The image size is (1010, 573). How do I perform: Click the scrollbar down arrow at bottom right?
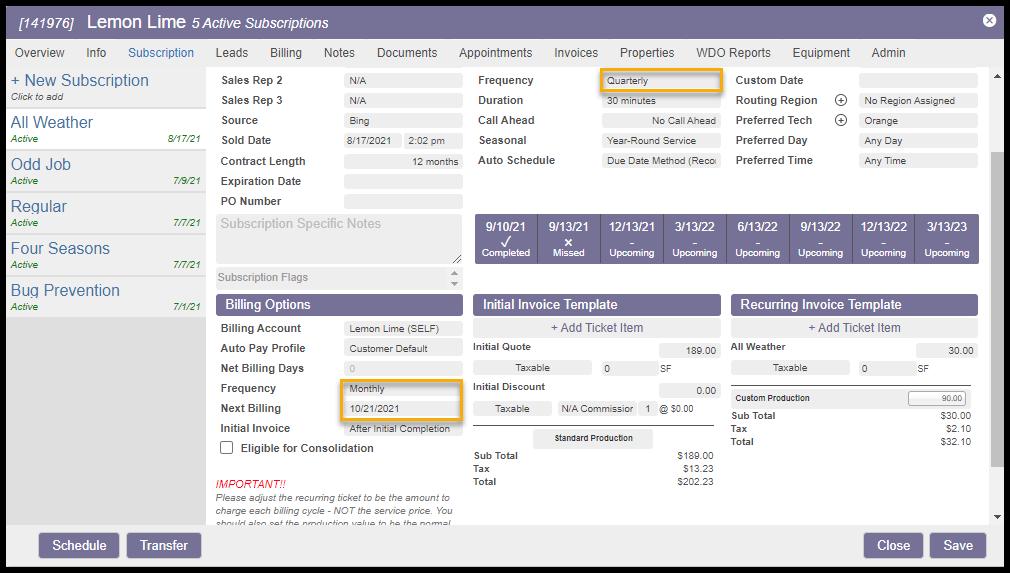point(996,517)
